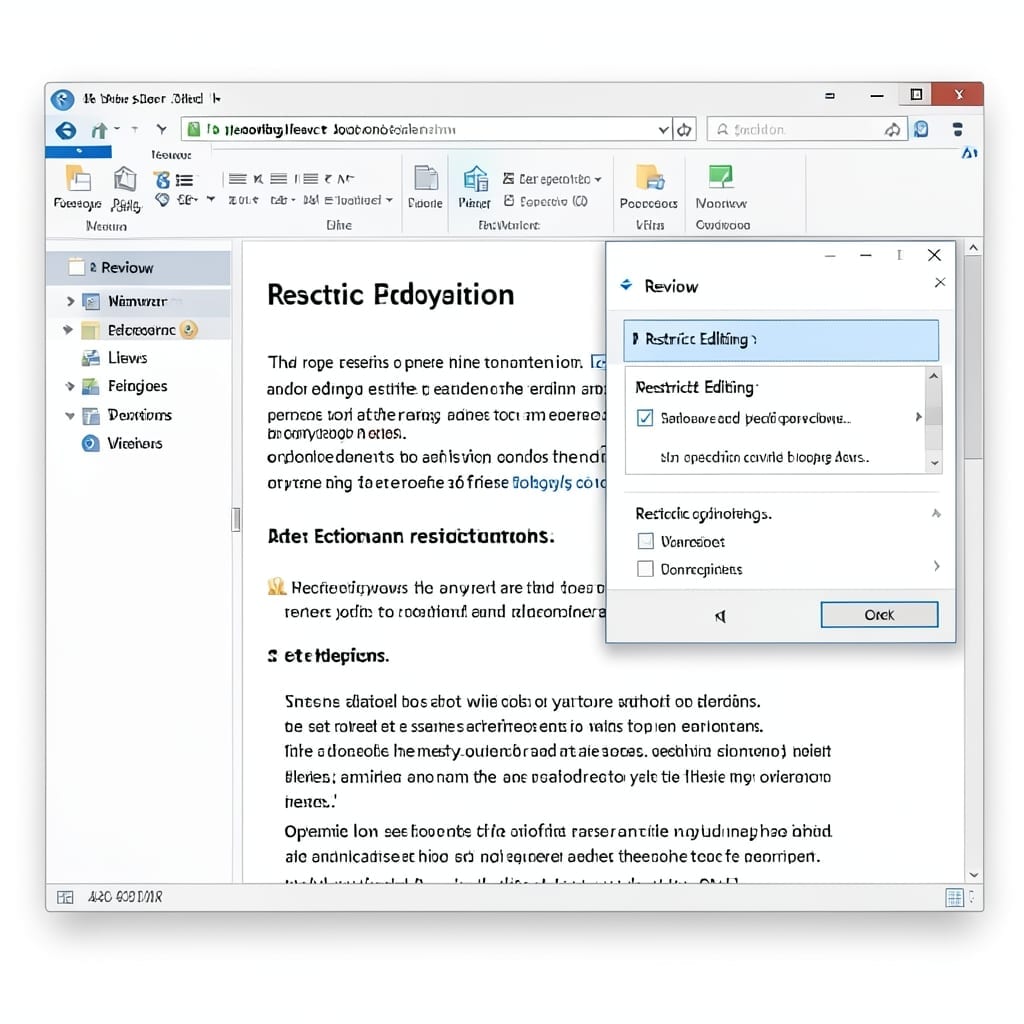Viewport: 1024px width, 1024px height.
Task: Click the warning icon beside Recfieotiqyovrs paragraph
Action: point(277,586)
